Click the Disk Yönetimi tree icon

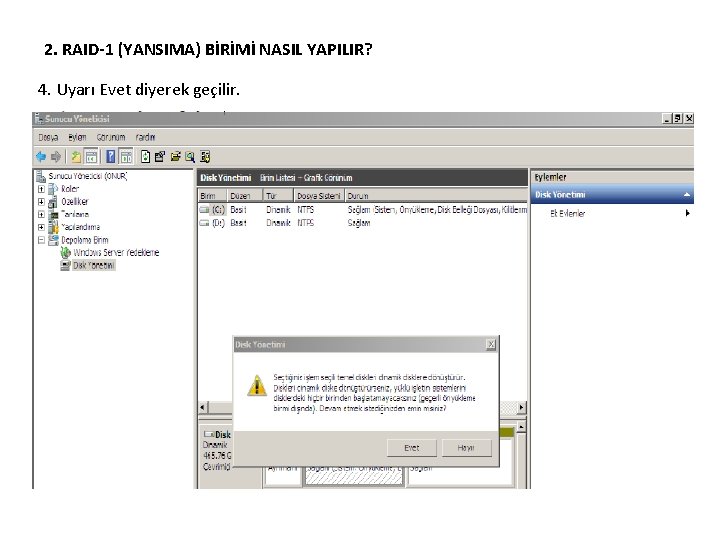pos(66,265)
